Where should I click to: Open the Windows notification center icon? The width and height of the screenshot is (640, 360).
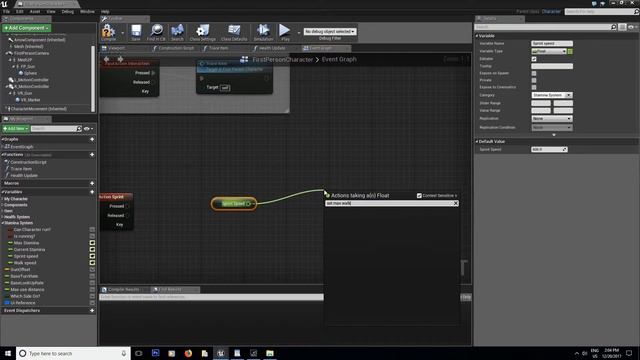click(x=629, y=353)
